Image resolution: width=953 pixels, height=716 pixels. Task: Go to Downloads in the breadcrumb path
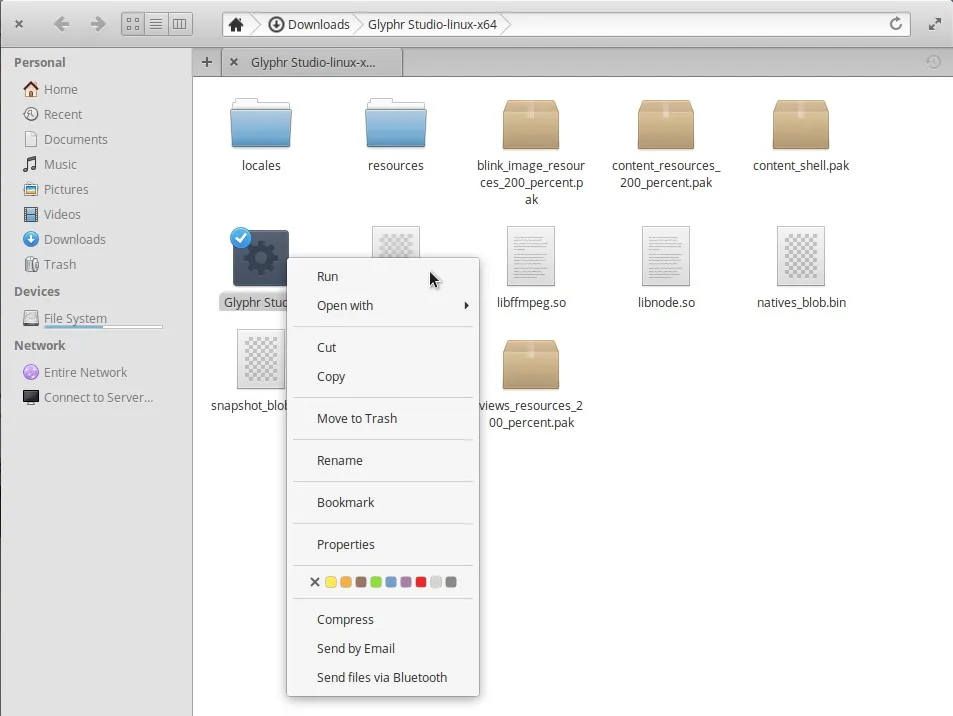point(309,24)
